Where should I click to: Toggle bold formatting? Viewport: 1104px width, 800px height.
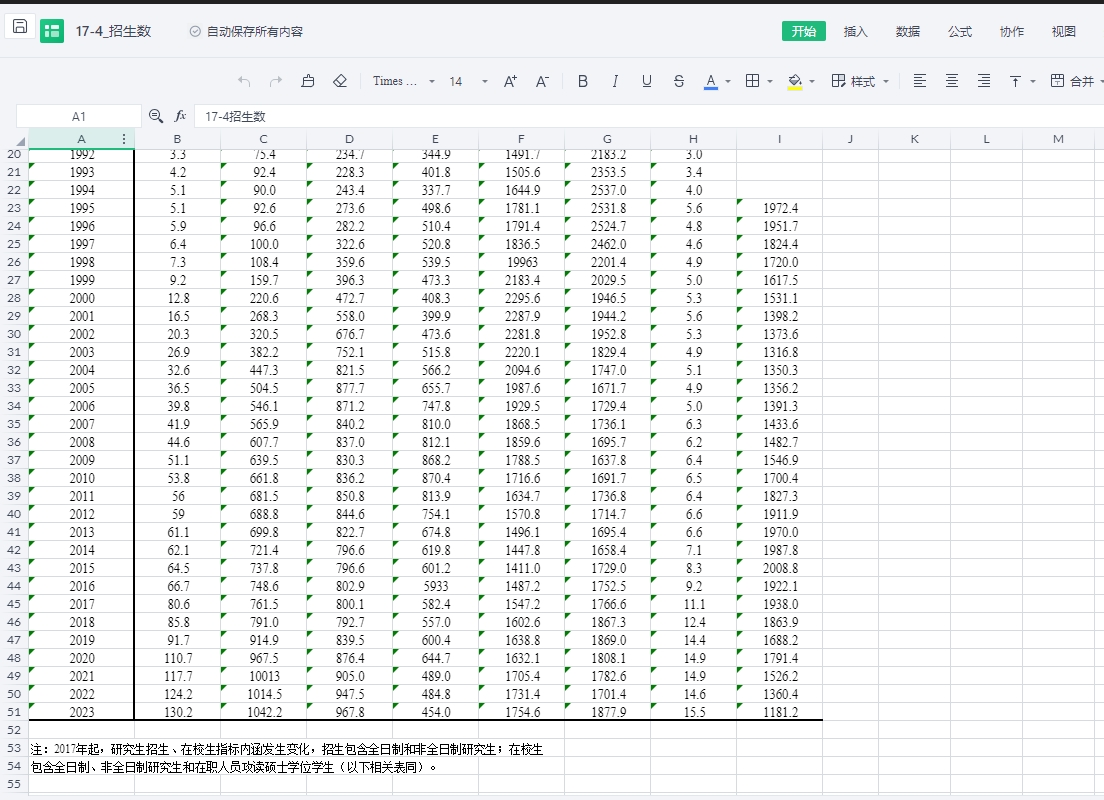(x=583, y=81)
